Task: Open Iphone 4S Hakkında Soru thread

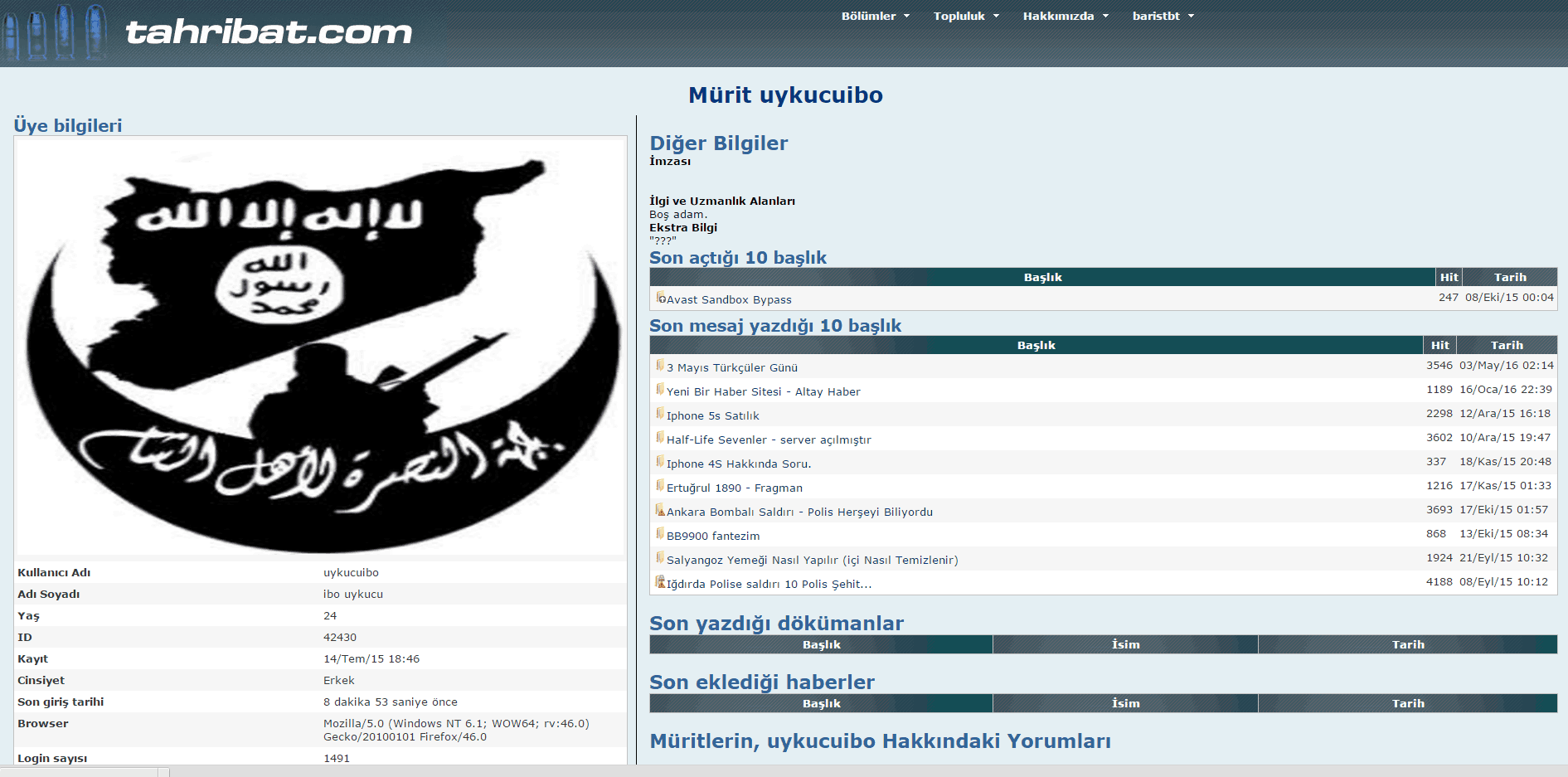Action: 739,464
